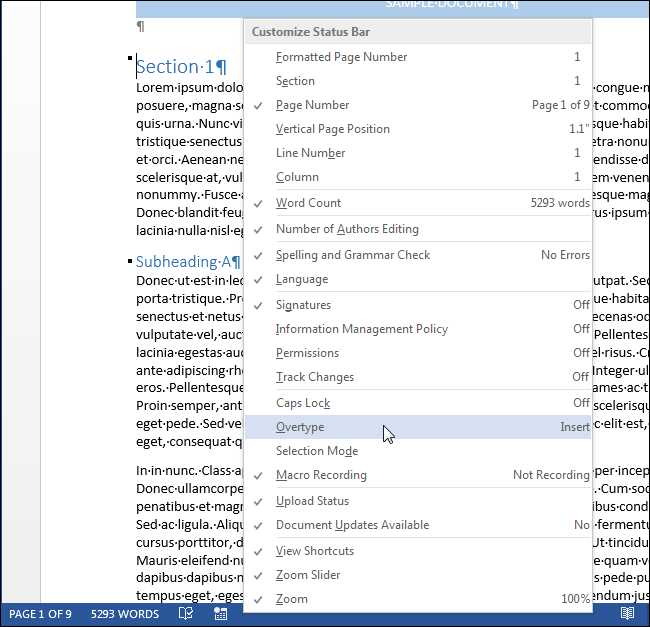The image size is (650, 627).
Task: Uncheck View Shortcuts option
Action: pyautogui.click(x=418, y=551)
